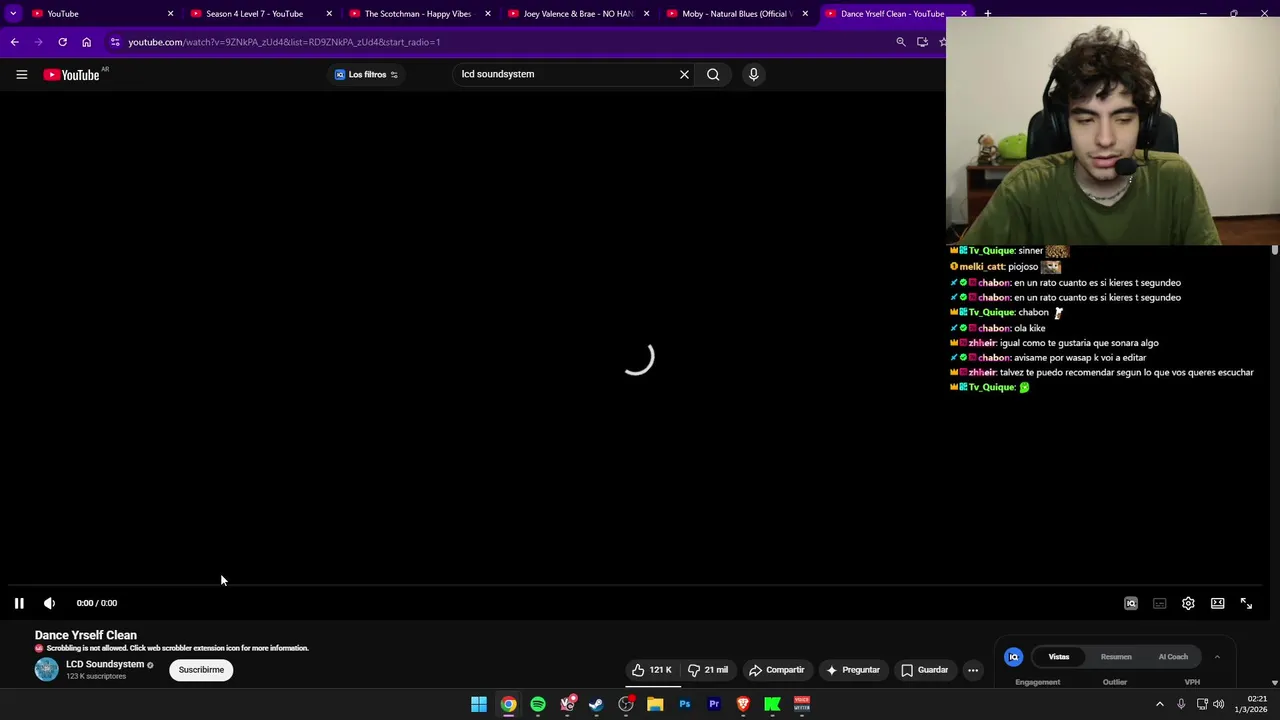Open File Explorer from taskbar
The width and height of the screenshot is (1280, 720).
655,704
